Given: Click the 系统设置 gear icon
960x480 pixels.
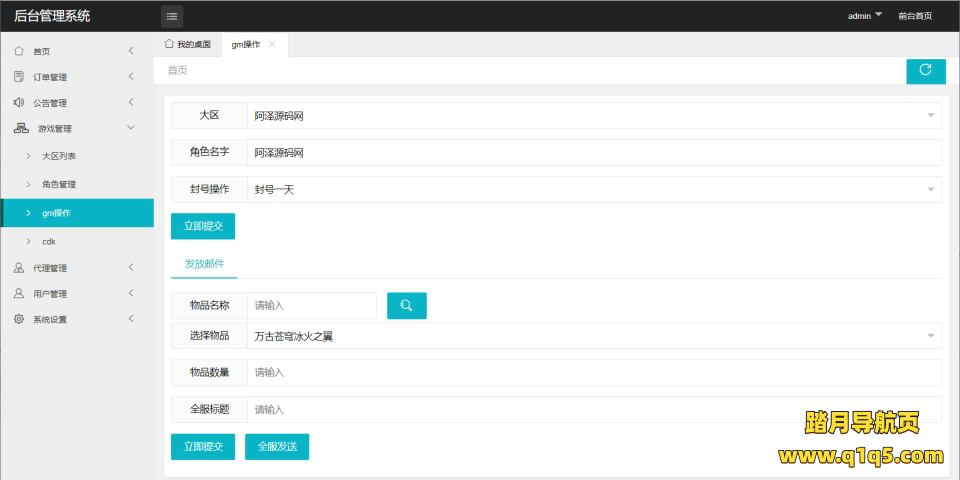Looking at the screenshot, I should coord(19,320).
